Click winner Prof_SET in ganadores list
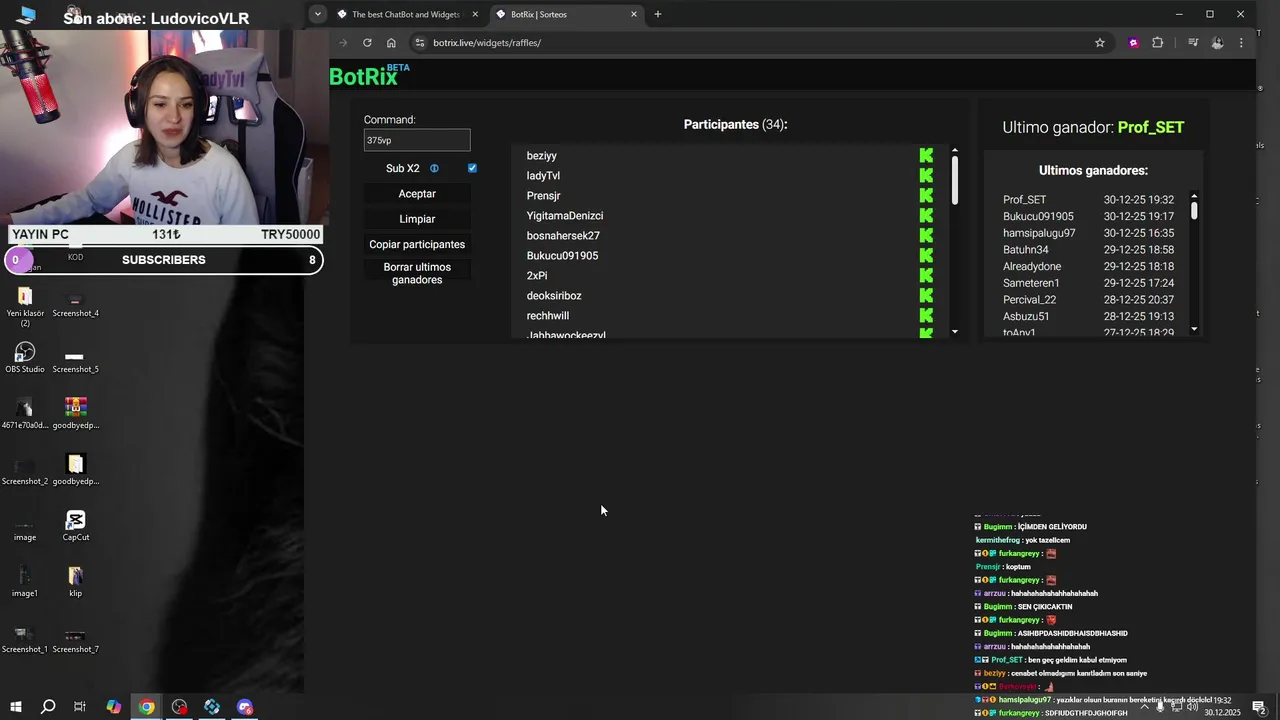Image resolution: width=1280 pixels, height=720 pixels. tap(1025, 200)
